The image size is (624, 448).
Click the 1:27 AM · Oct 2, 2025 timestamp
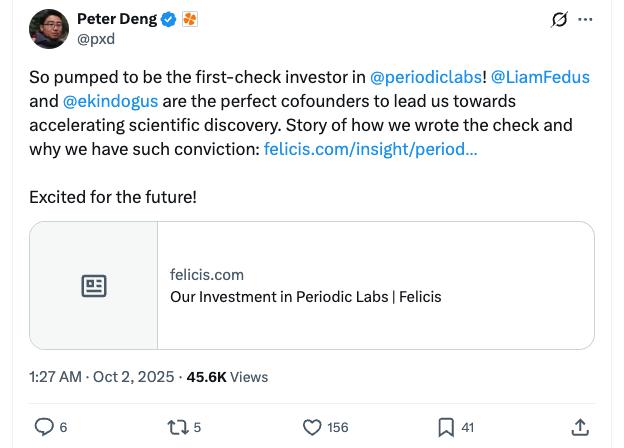[101, 377]
